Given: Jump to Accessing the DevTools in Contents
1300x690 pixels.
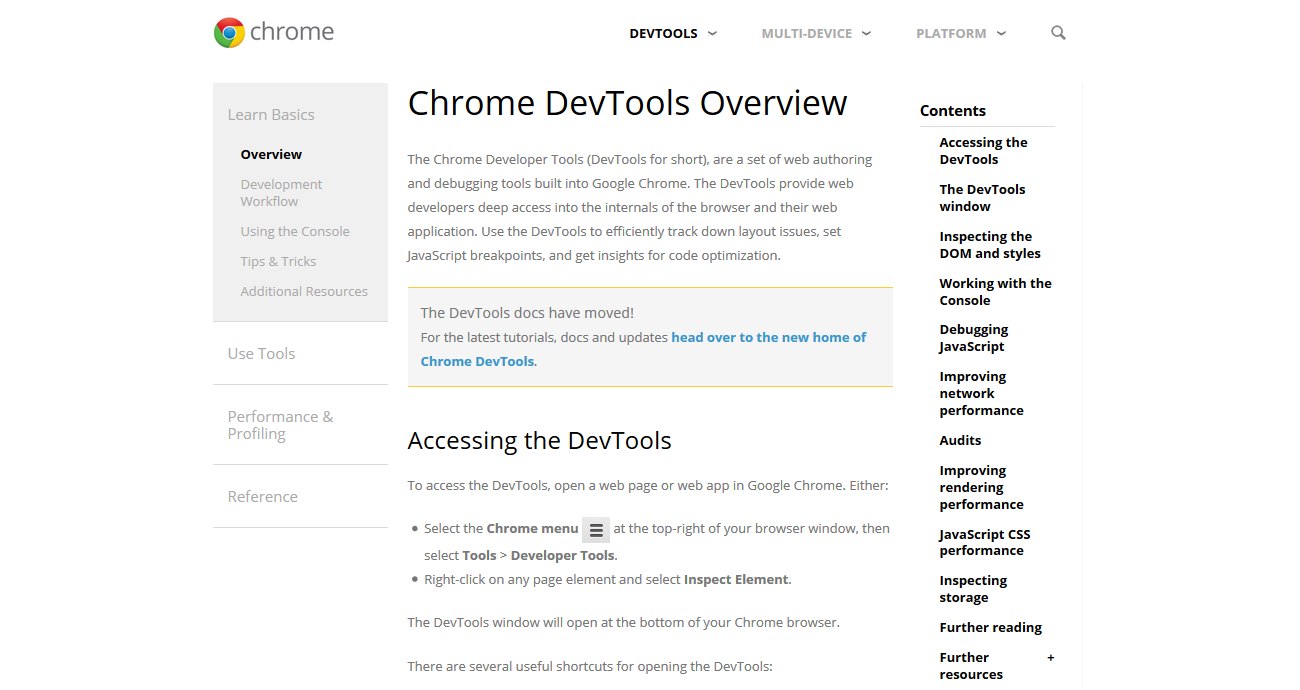Looking at the screenshot, I should 983,151.
